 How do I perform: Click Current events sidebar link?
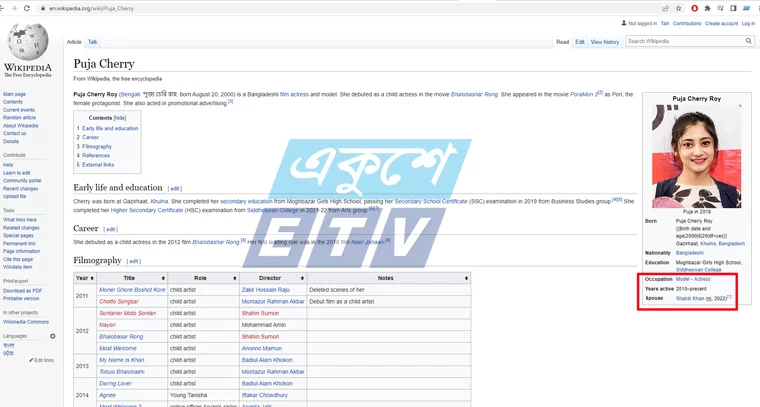pos(19,110)
